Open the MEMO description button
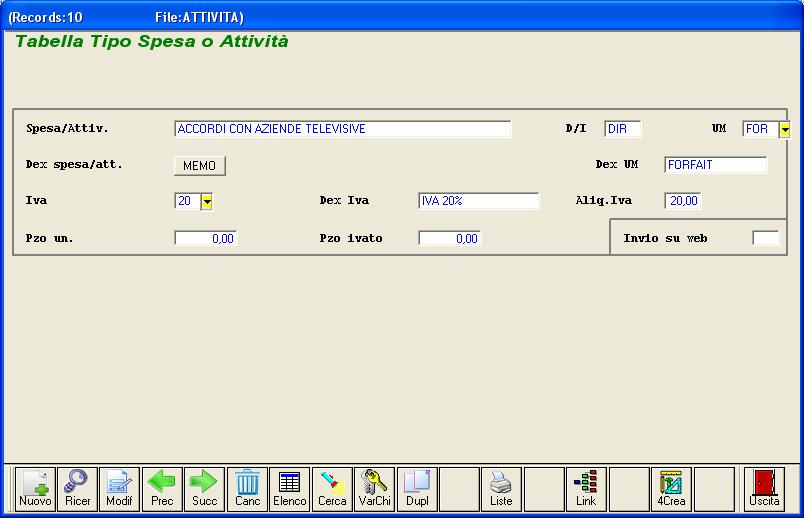804x518 pixels. 199,166
